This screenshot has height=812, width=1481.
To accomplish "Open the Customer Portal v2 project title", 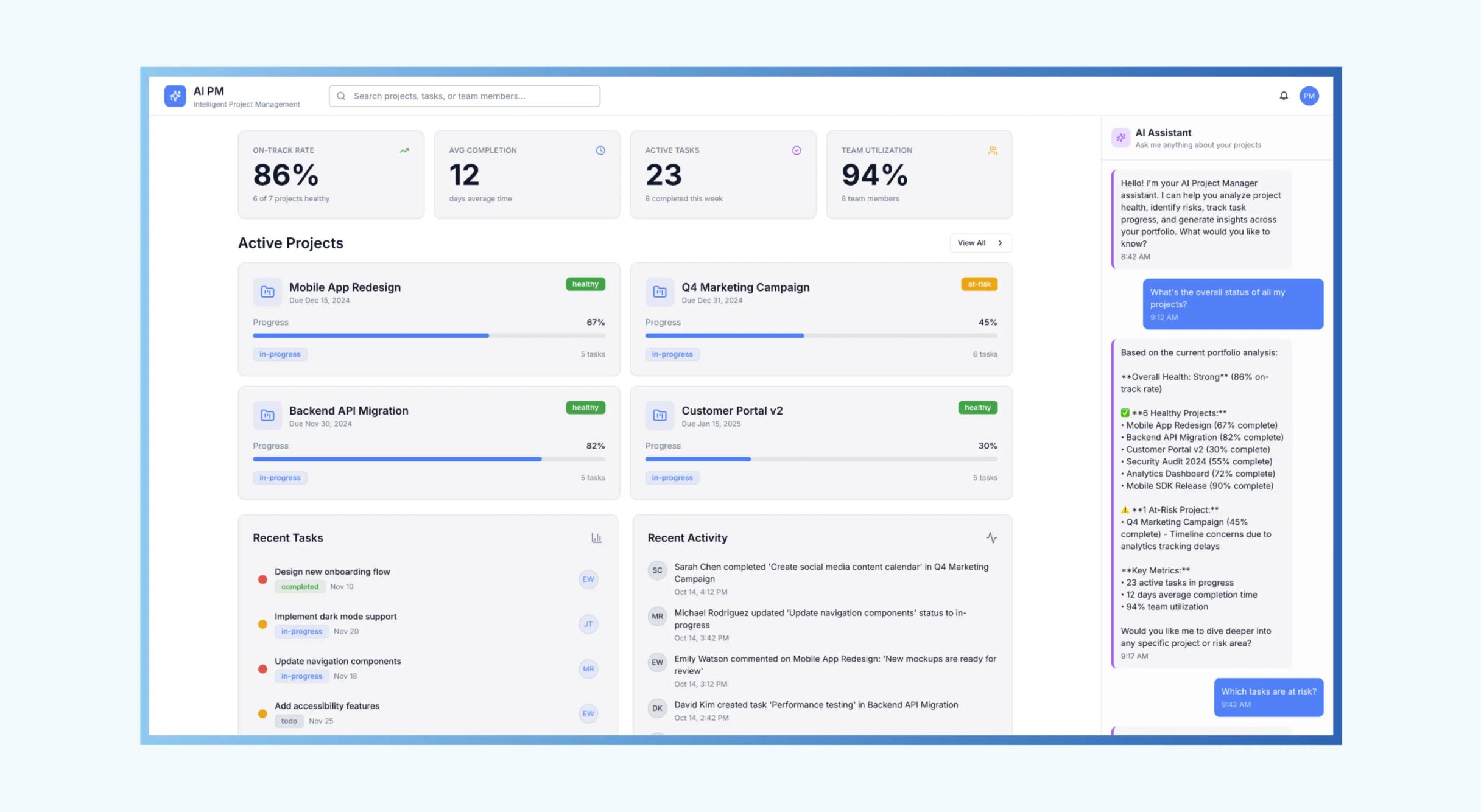I will [x=731, y=411].
